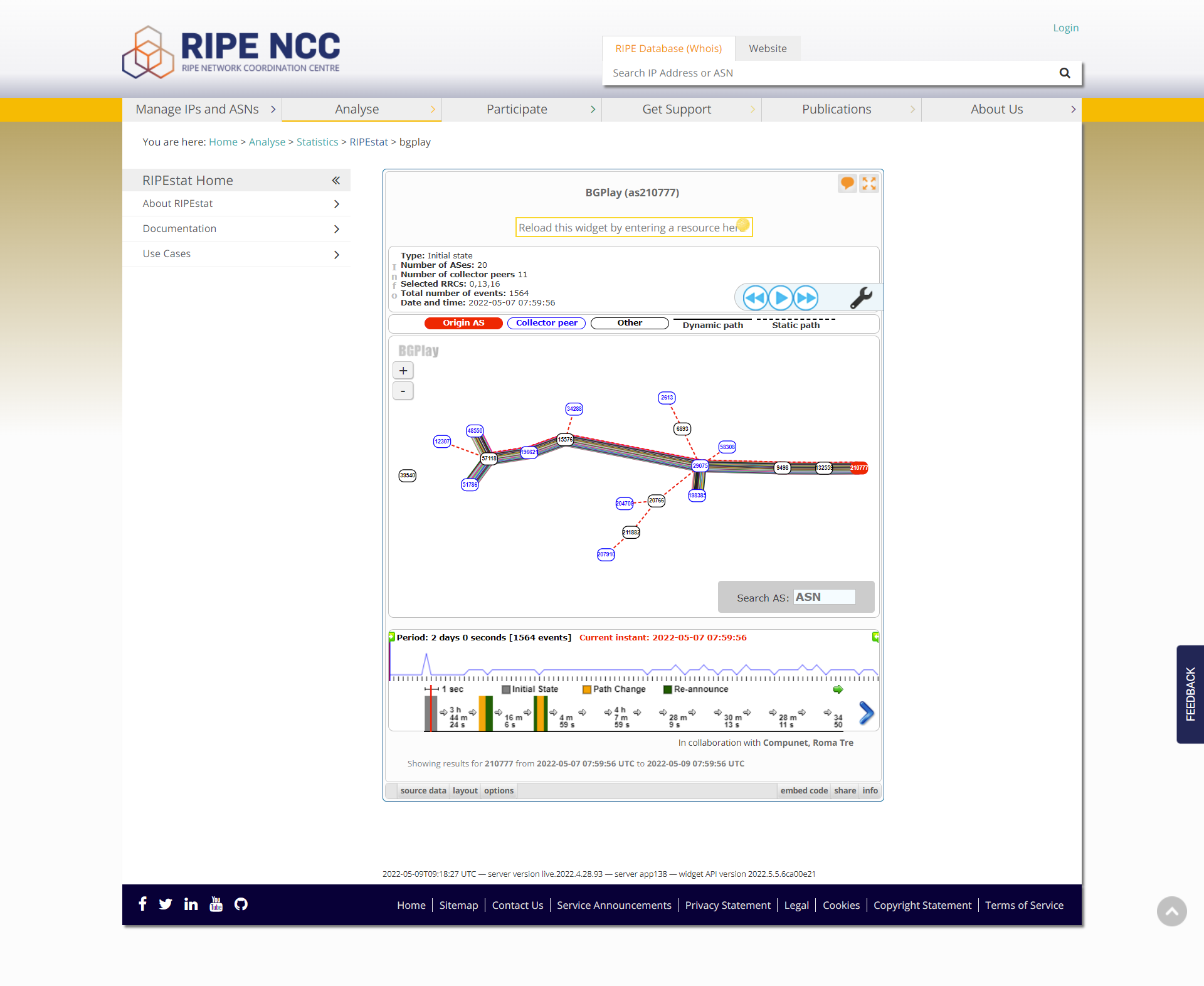The image size is (1204, 986).
Task: Open the Analyse menu
Action: point(362,109)
